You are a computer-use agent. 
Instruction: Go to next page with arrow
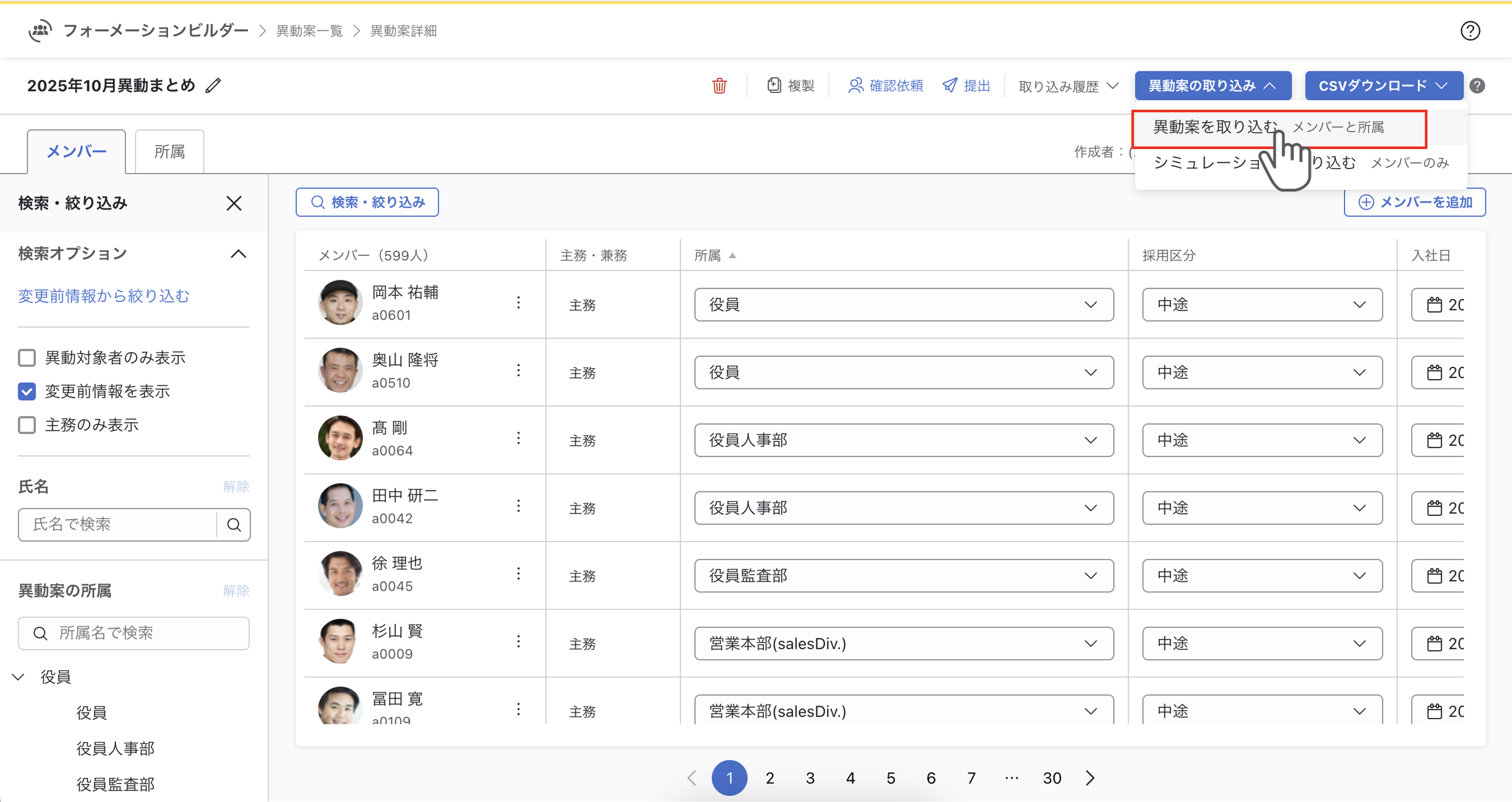pyautogui.click(x=1090, y=778)
